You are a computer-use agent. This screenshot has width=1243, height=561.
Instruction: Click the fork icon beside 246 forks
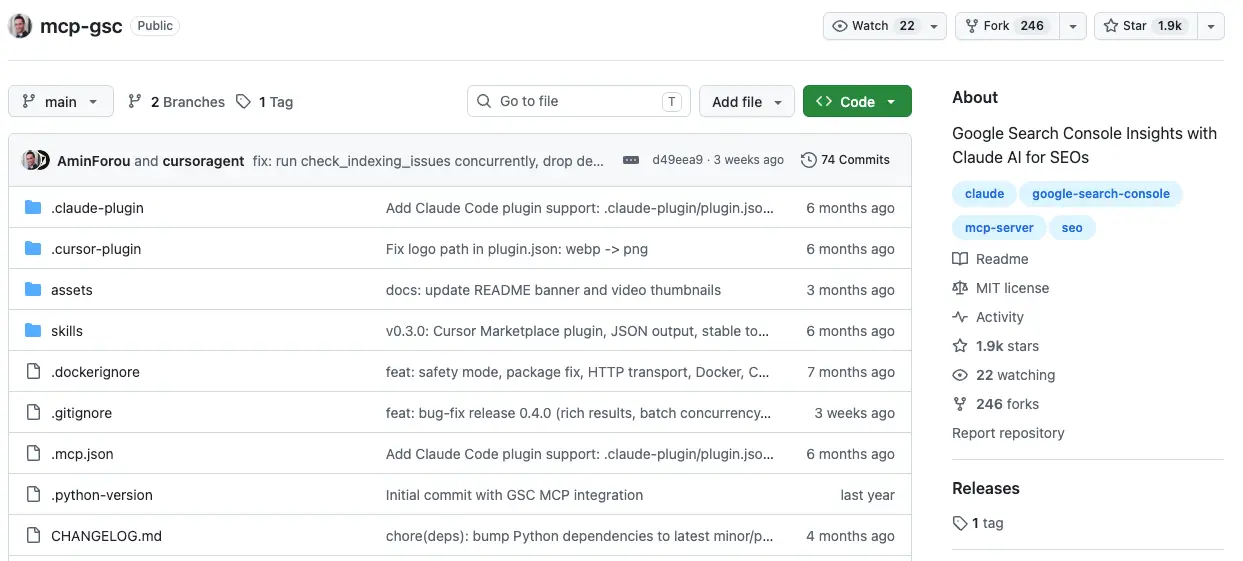tap(960, 404)
